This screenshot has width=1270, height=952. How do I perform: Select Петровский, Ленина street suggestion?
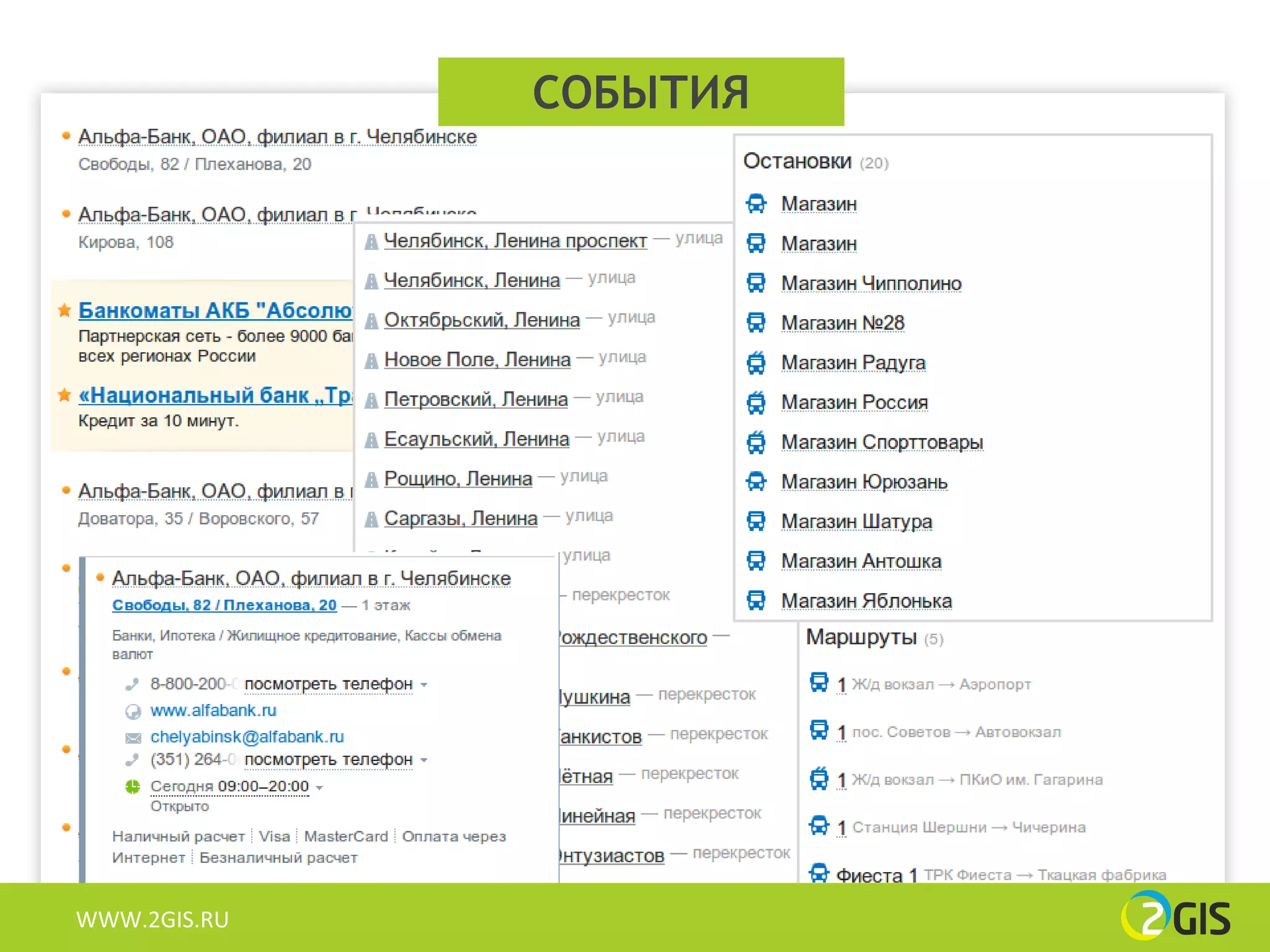pos(476,399)
